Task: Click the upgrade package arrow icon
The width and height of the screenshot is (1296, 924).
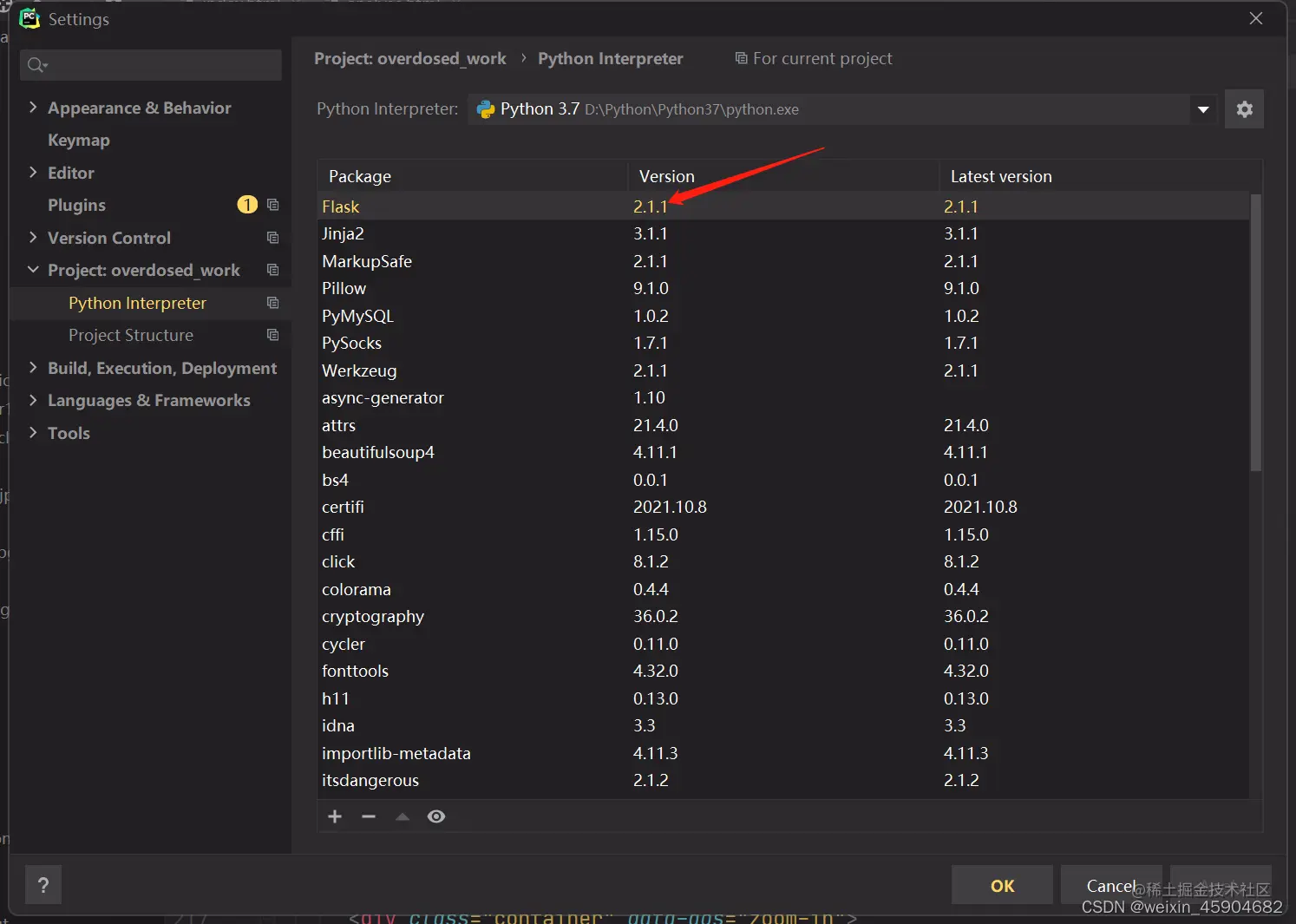Action: (403, 816)
